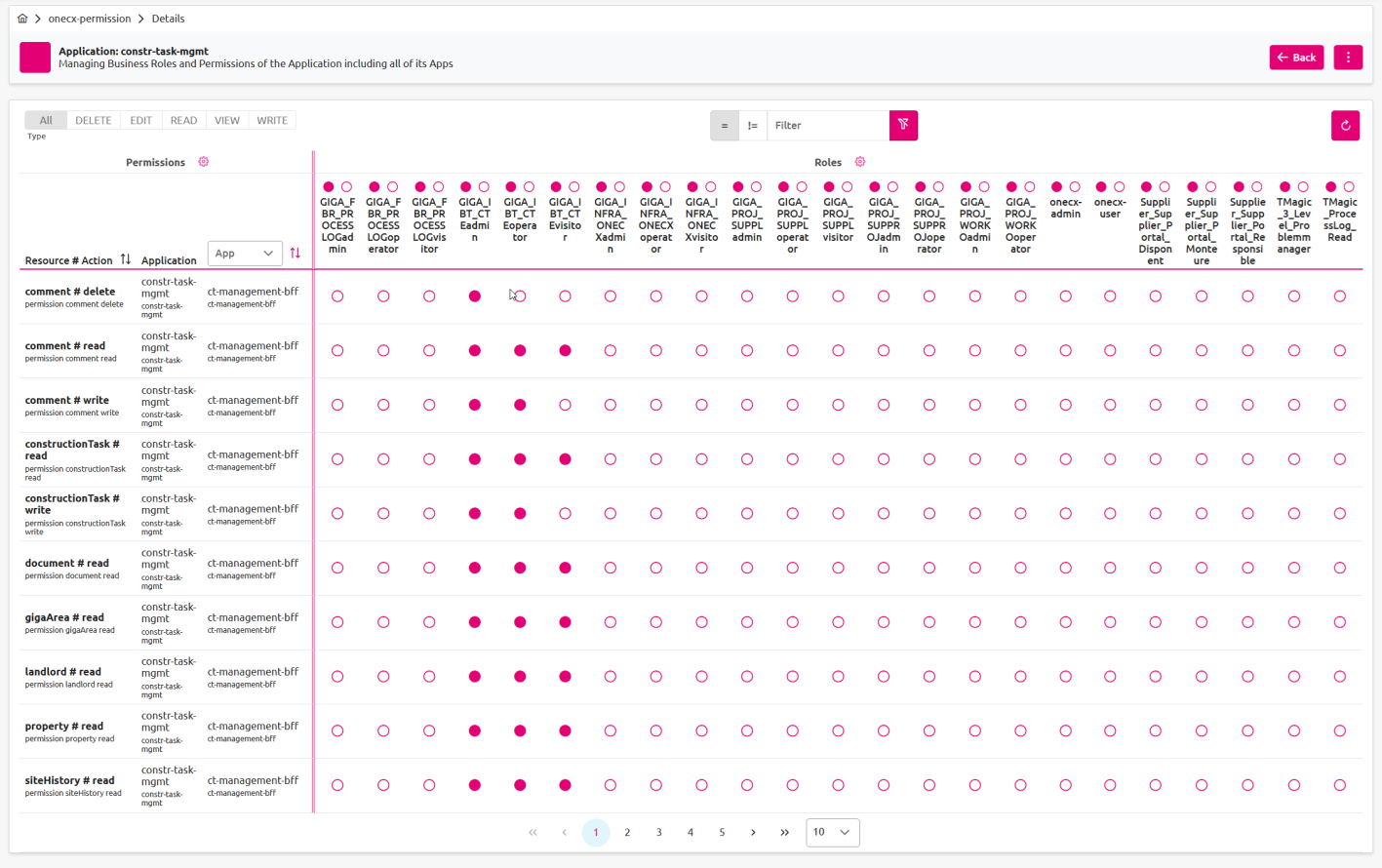Switch to the WRITE type tab
Viewport: 1382px width, 868px height.
click(272, 121)
